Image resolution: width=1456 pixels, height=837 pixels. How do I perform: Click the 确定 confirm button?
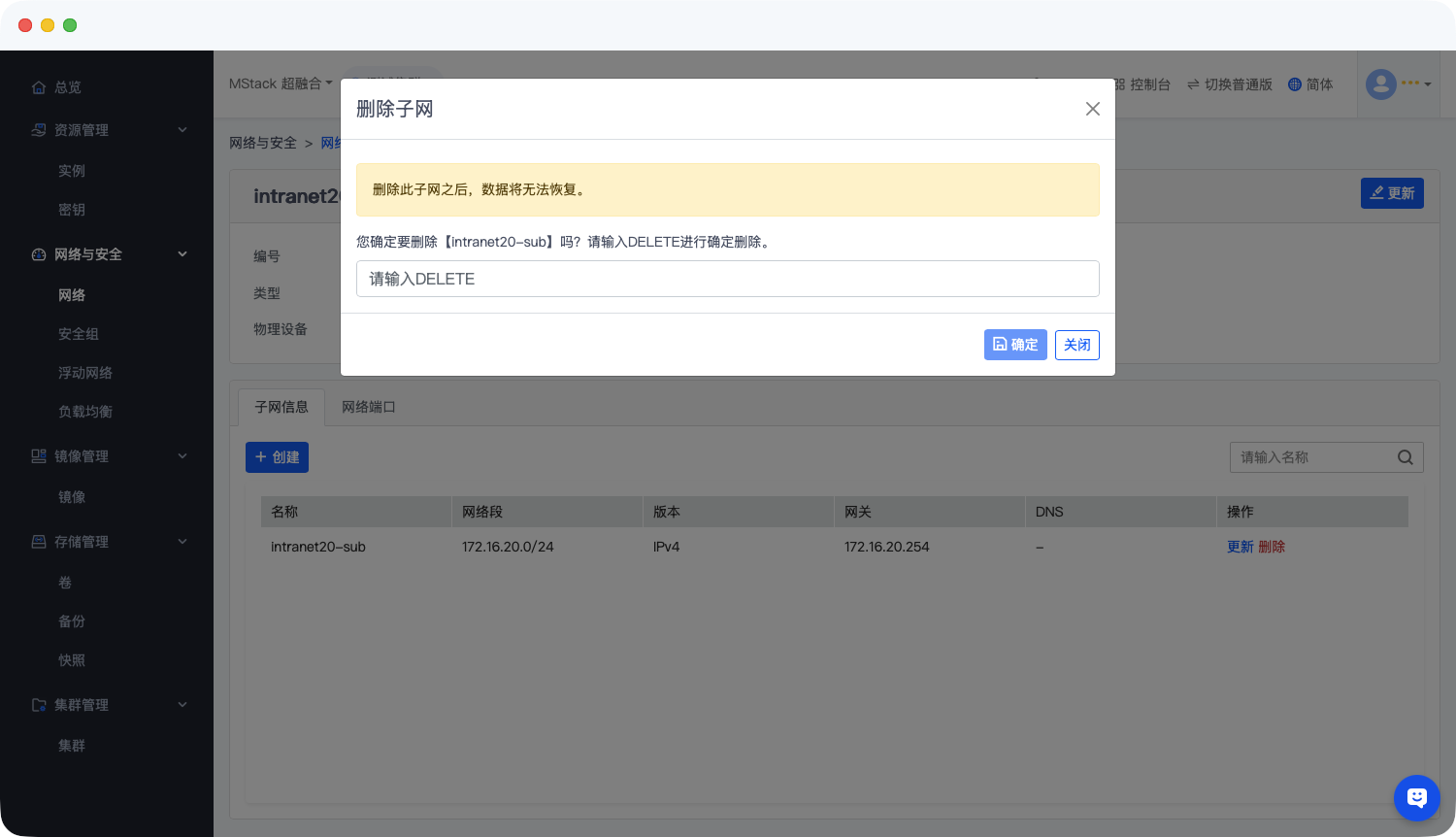tap(1015, 345)
